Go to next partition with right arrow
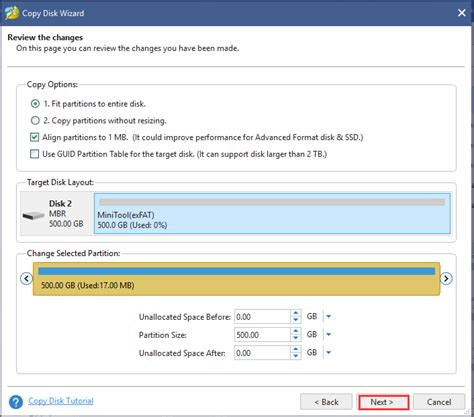This screenshot has width=474, height=417. pos(446,278)
